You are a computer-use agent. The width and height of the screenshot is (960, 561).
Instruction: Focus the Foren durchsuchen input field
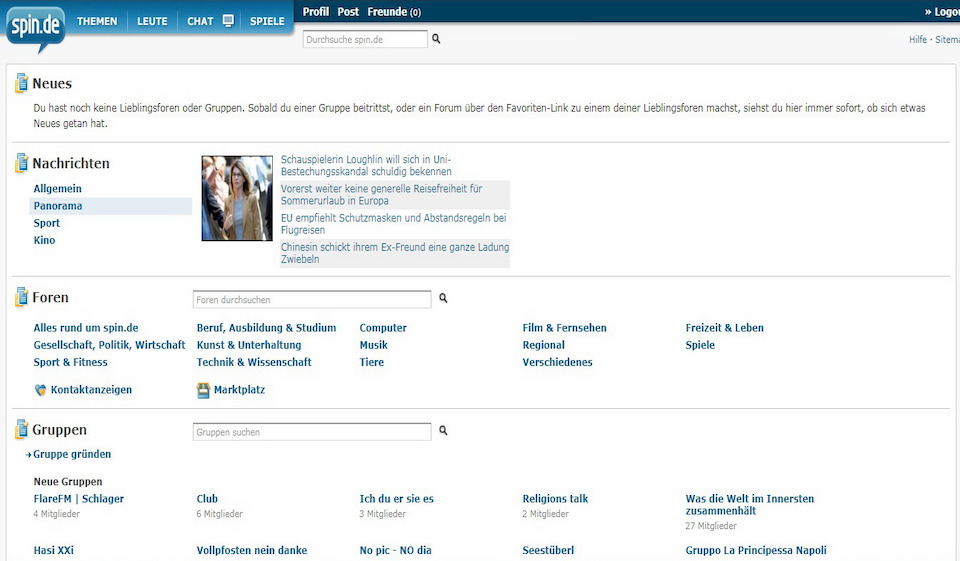click(312, 299)
